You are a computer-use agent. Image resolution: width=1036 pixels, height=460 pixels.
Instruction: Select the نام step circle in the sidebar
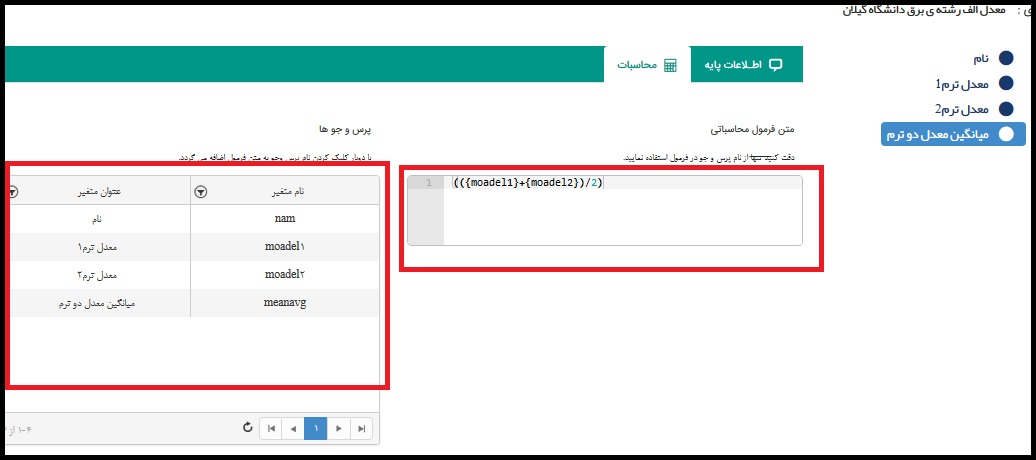pyautogui.click(x=1006, y=60)
